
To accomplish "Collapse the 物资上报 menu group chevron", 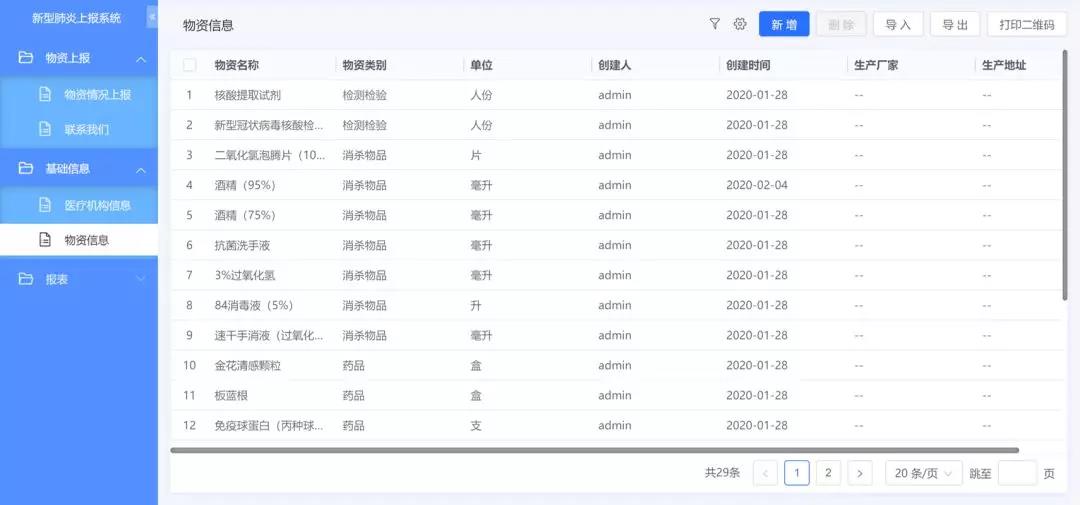I will [x=141, y=59].
